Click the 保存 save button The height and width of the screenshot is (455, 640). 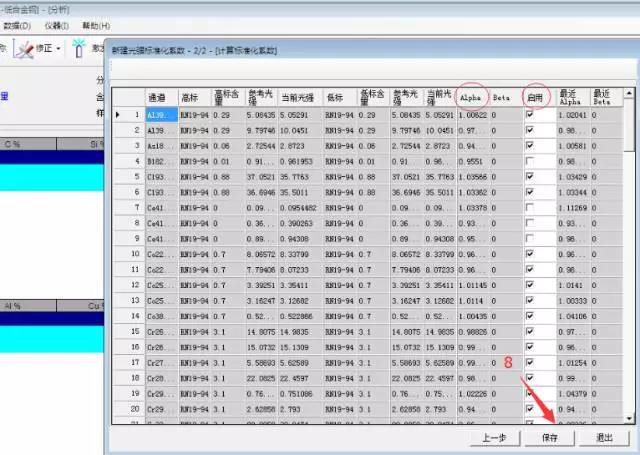(550, 437)
